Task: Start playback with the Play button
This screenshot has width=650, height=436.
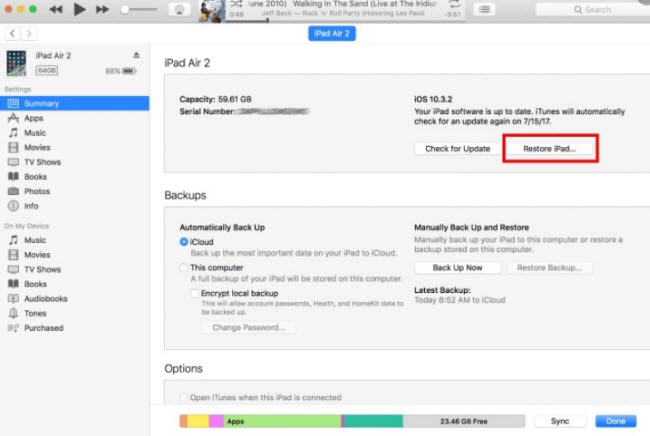Action: pyautogui.click(x=79, y=9)
